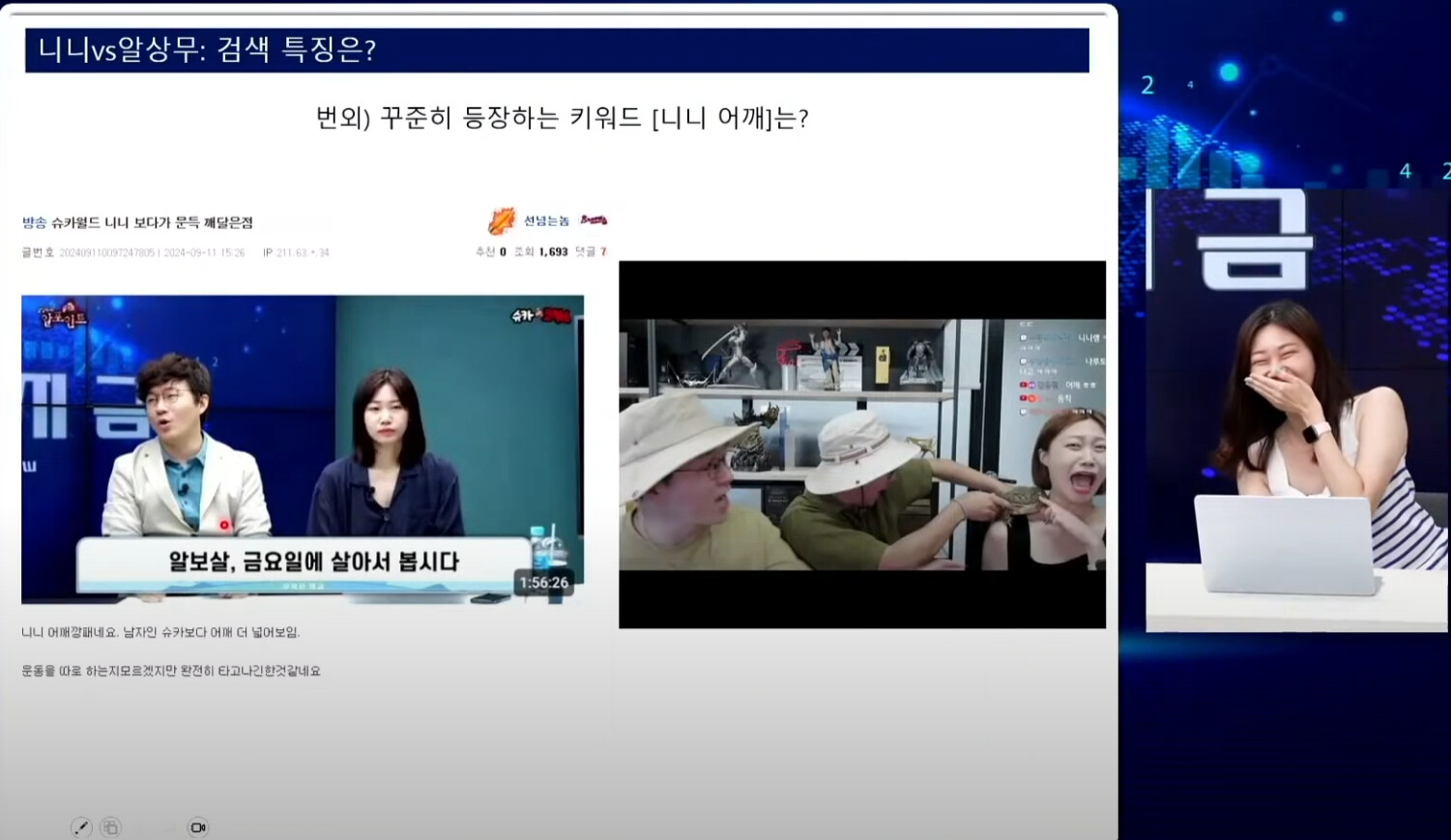Click the post date 2024-09-11 15:26
This screenshot has width=1451, height=840.
[204, 252]
